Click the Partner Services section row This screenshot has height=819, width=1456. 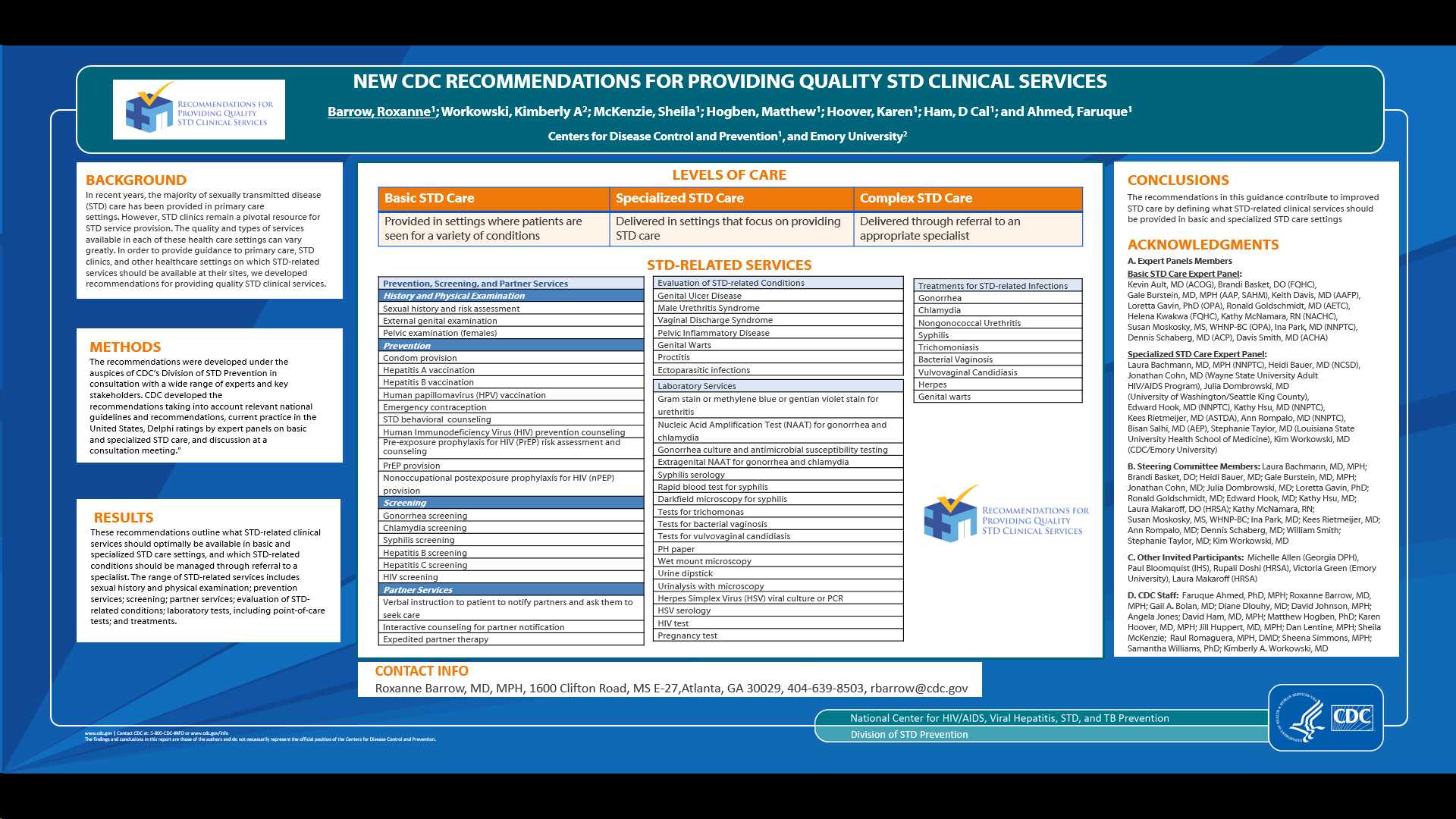[510, 590]
